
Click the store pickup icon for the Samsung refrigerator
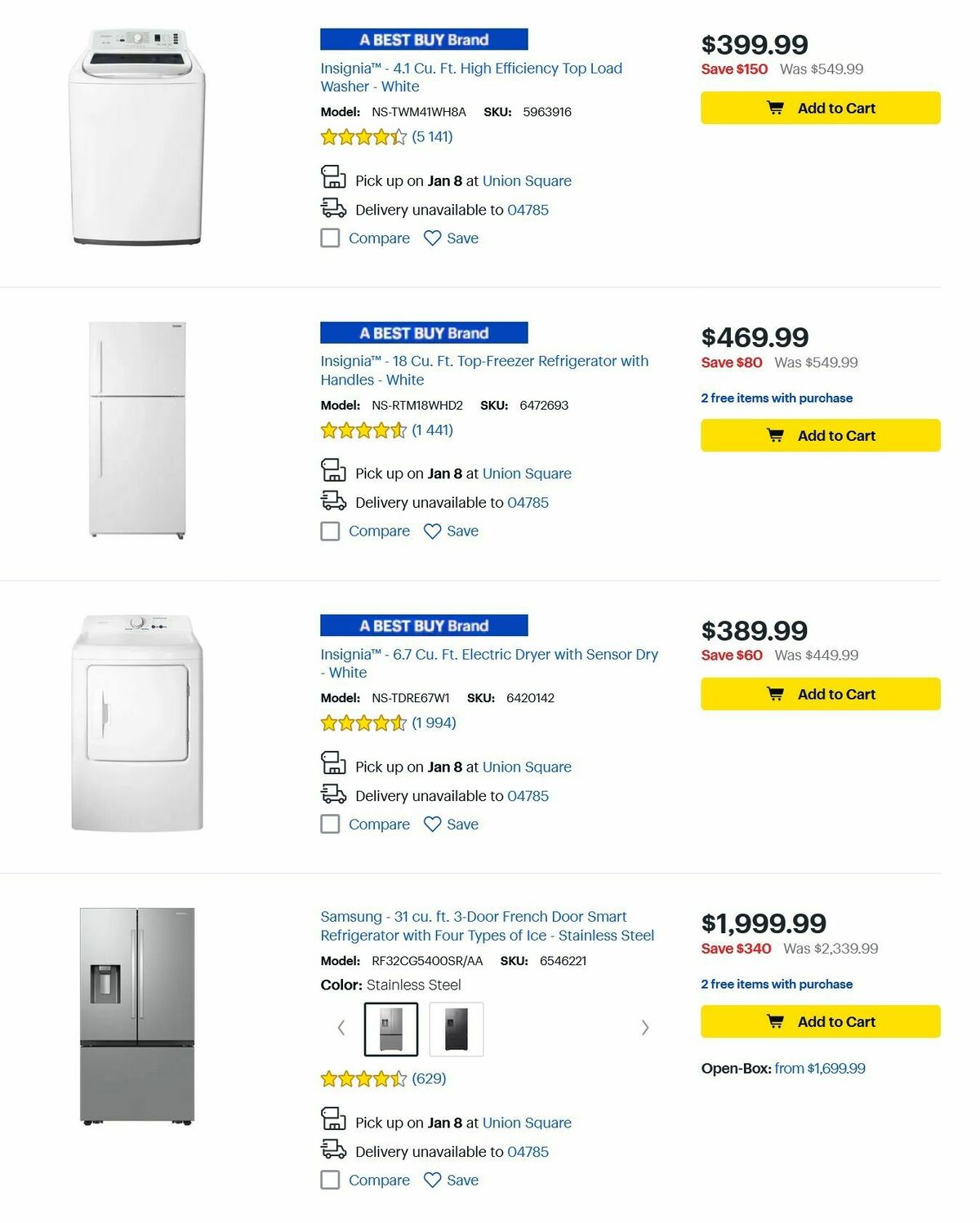tap(332, 1122)
